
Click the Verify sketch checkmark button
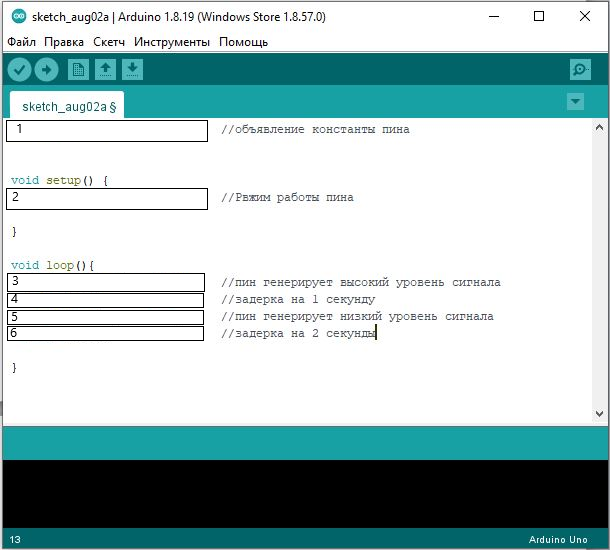click(19, 70)
